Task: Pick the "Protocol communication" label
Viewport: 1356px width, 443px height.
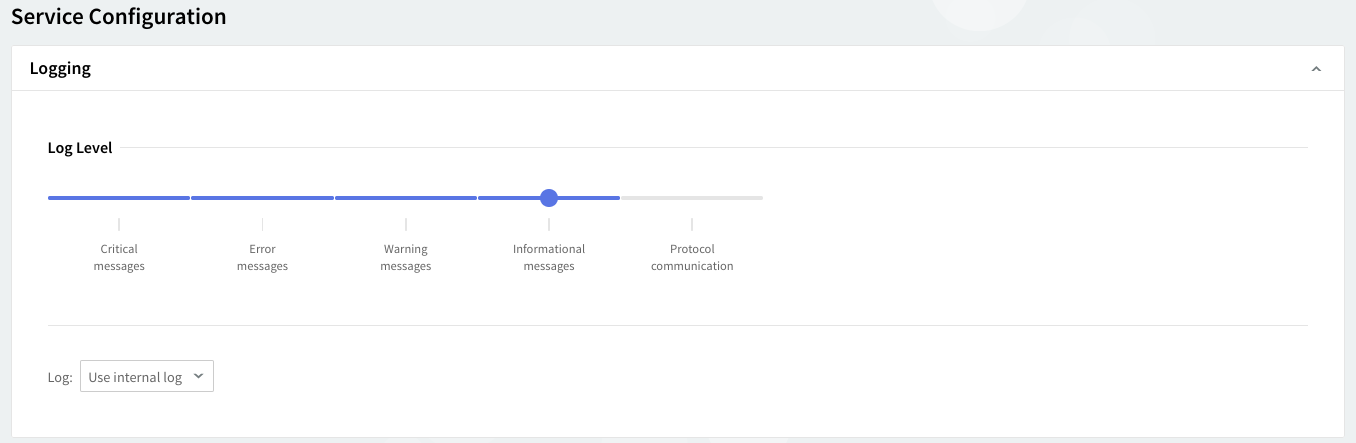Action: [692, 258]
